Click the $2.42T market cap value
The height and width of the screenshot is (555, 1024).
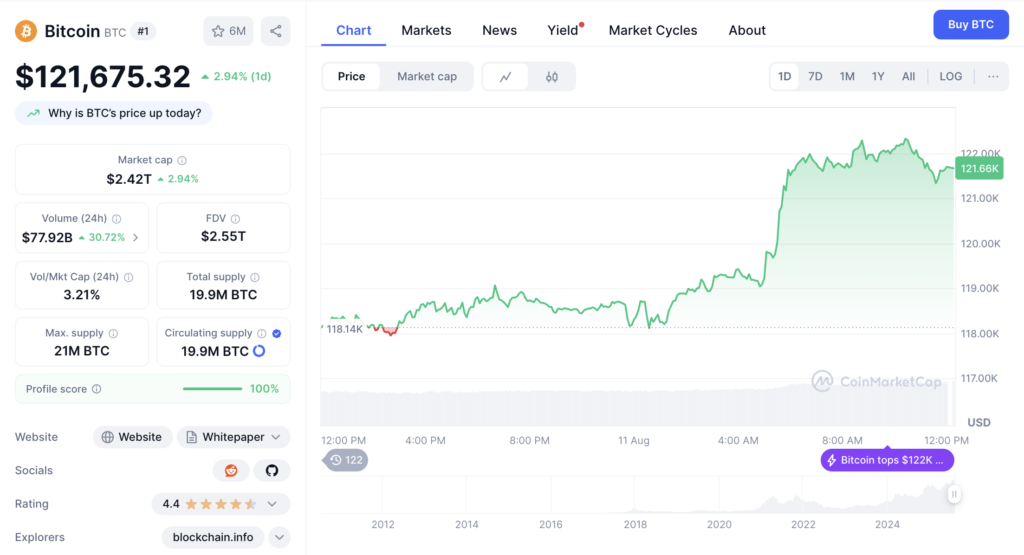(129, 179)
